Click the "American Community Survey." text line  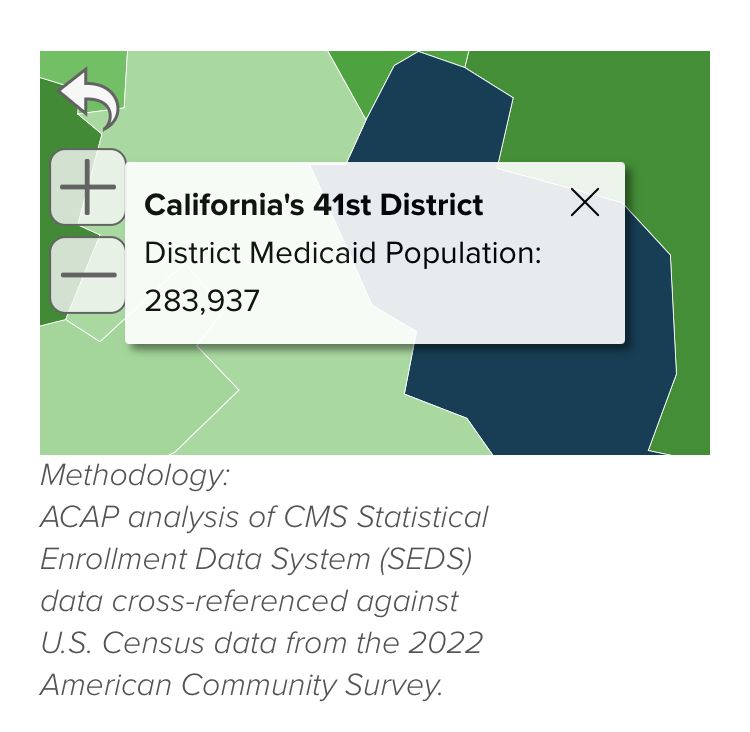[242, 685]
